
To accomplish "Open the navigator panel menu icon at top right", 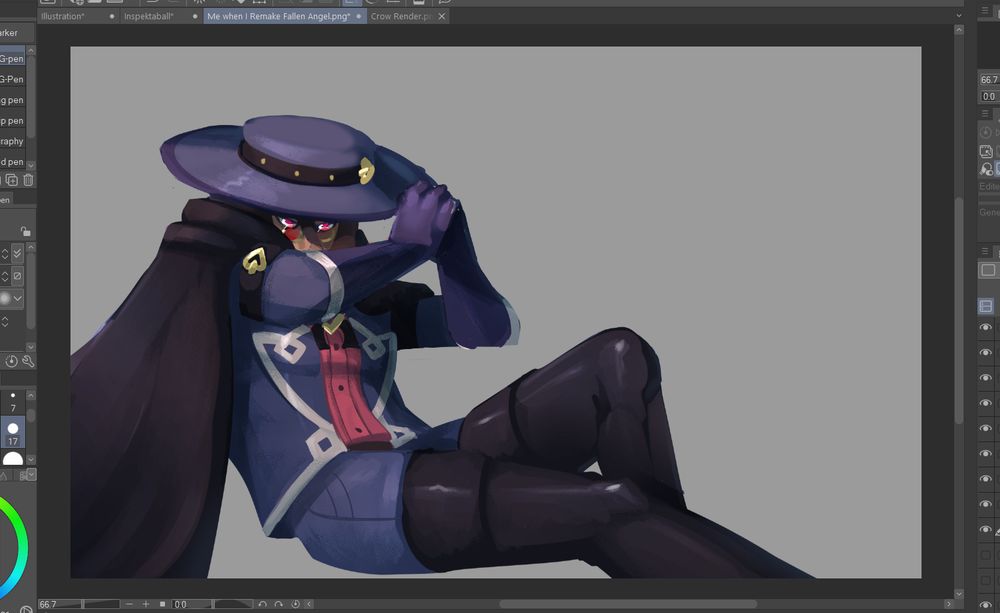I will point(985,10).
